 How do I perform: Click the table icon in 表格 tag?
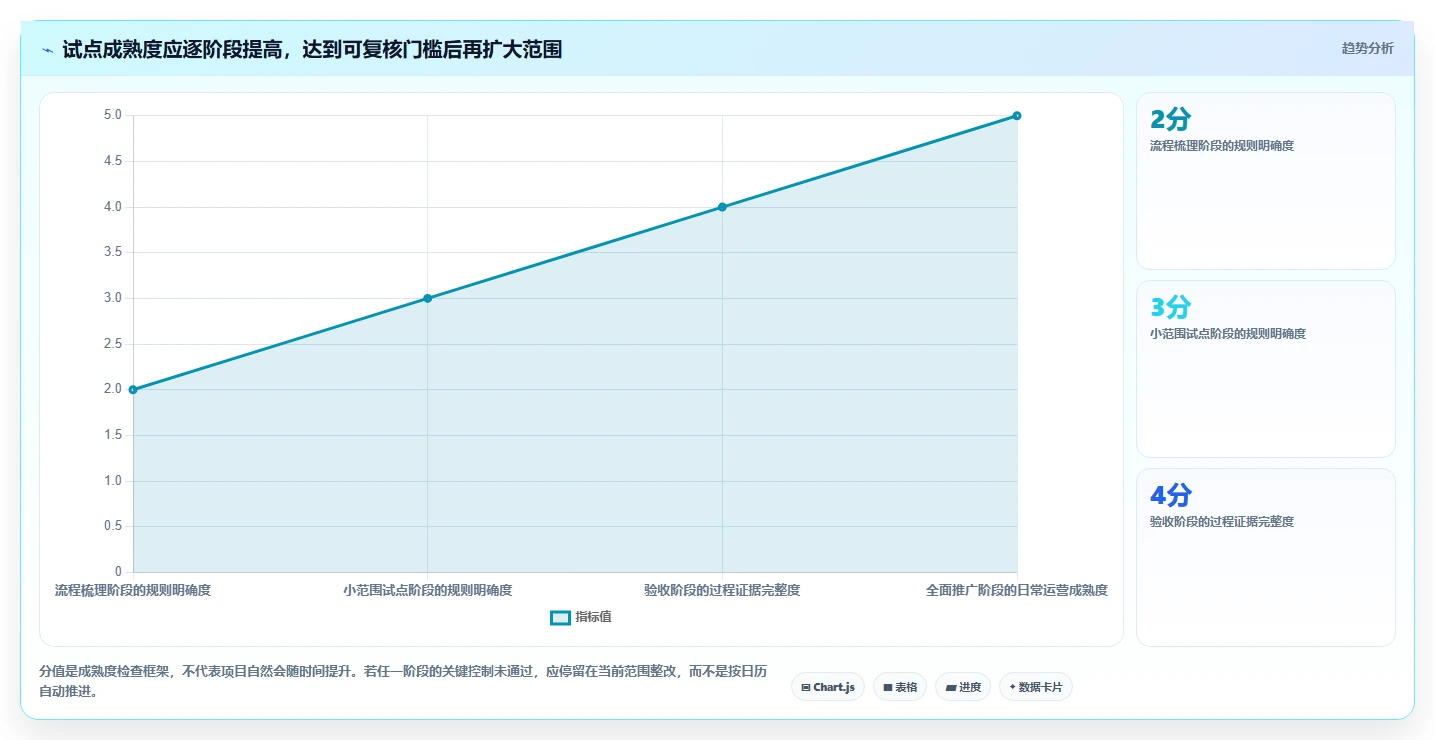[887, 688]
